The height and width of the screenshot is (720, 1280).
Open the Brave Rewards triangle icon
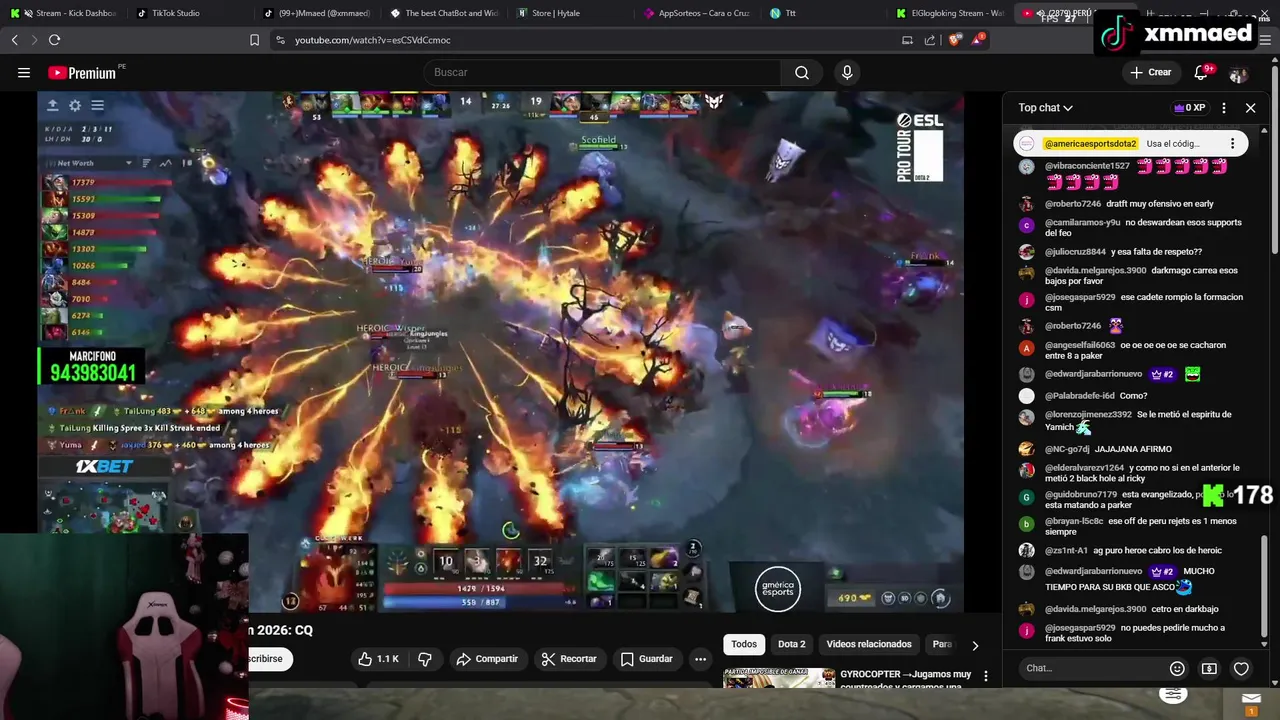pos(978,40)
